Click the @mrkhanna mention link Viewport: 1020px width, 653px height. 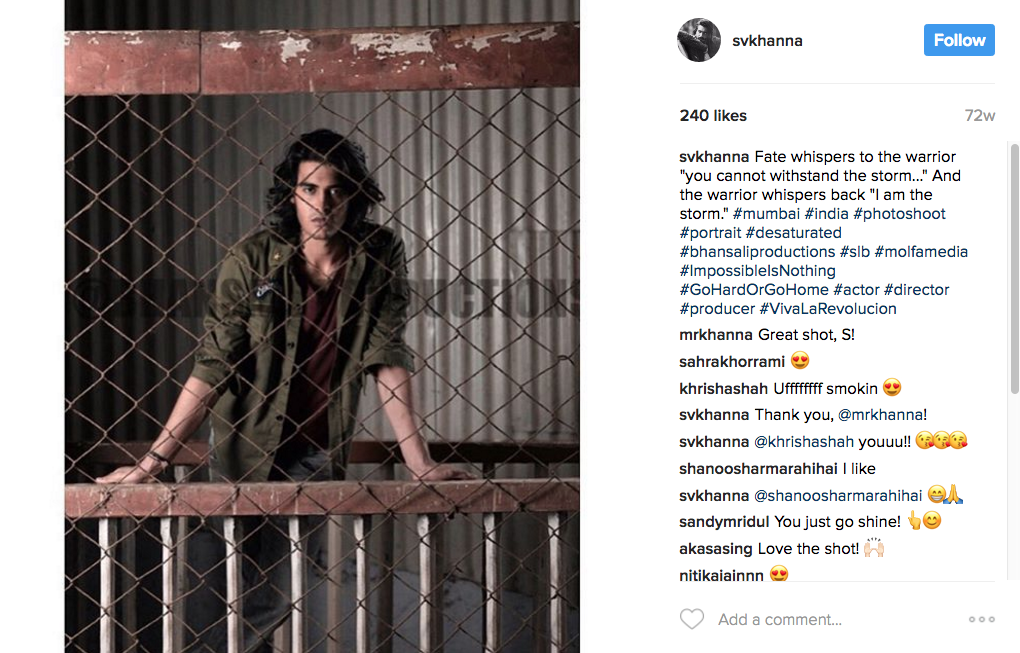click(x=879, y=415)
